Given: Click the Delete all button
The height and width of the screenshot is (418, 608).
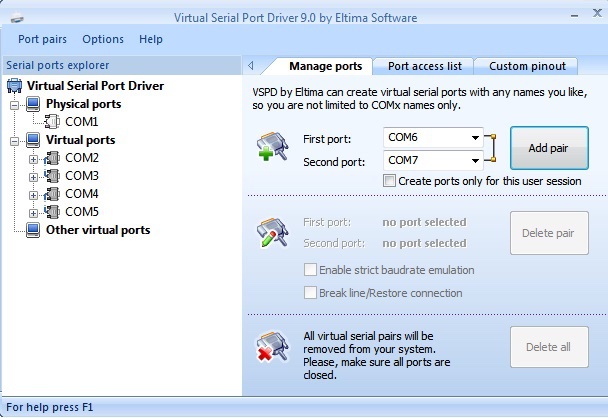Looking at the screenshot, I should [x=549, y=347].
